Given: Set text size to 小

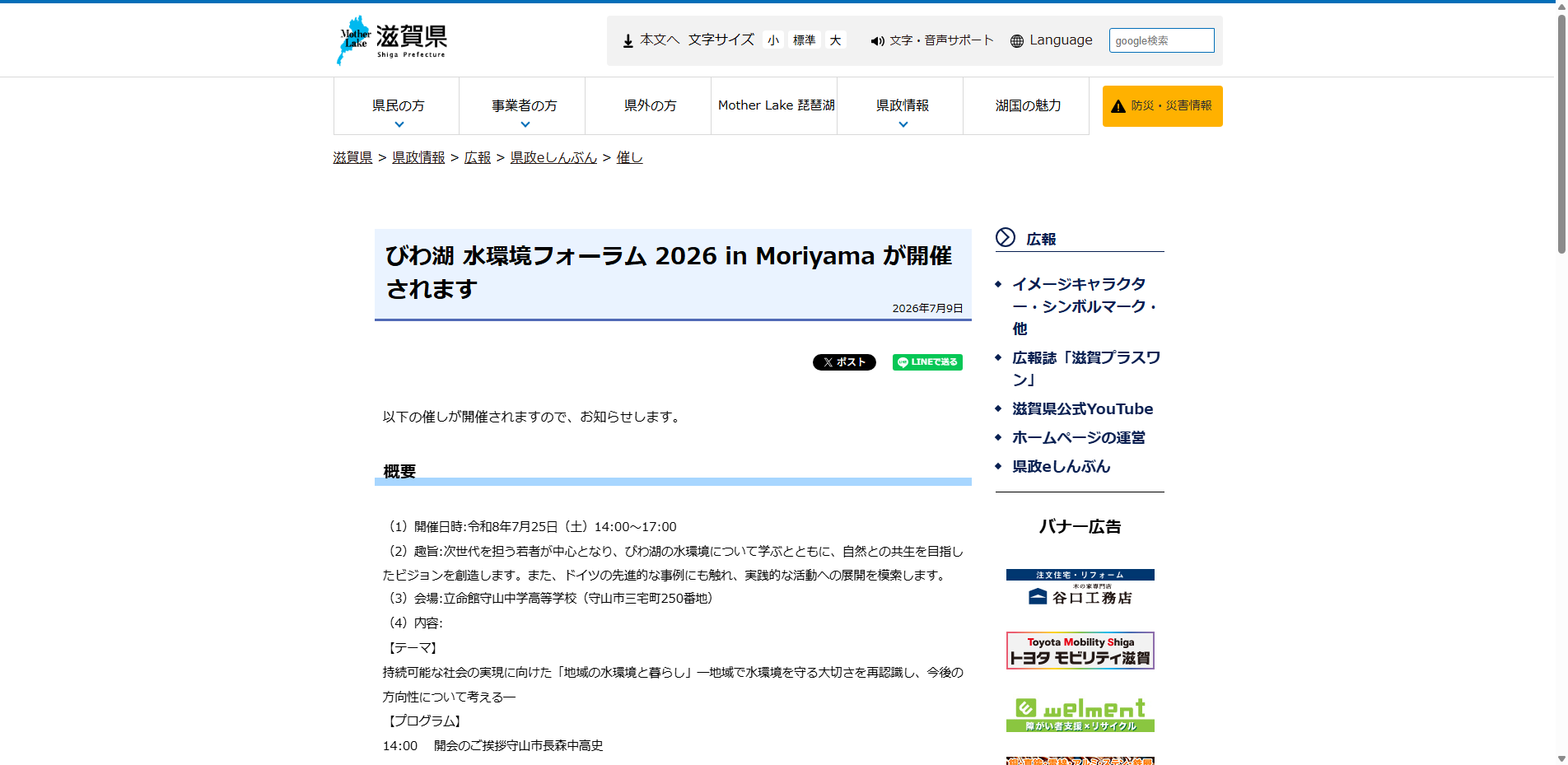Looking at the screenshot, I should (772, 40).
